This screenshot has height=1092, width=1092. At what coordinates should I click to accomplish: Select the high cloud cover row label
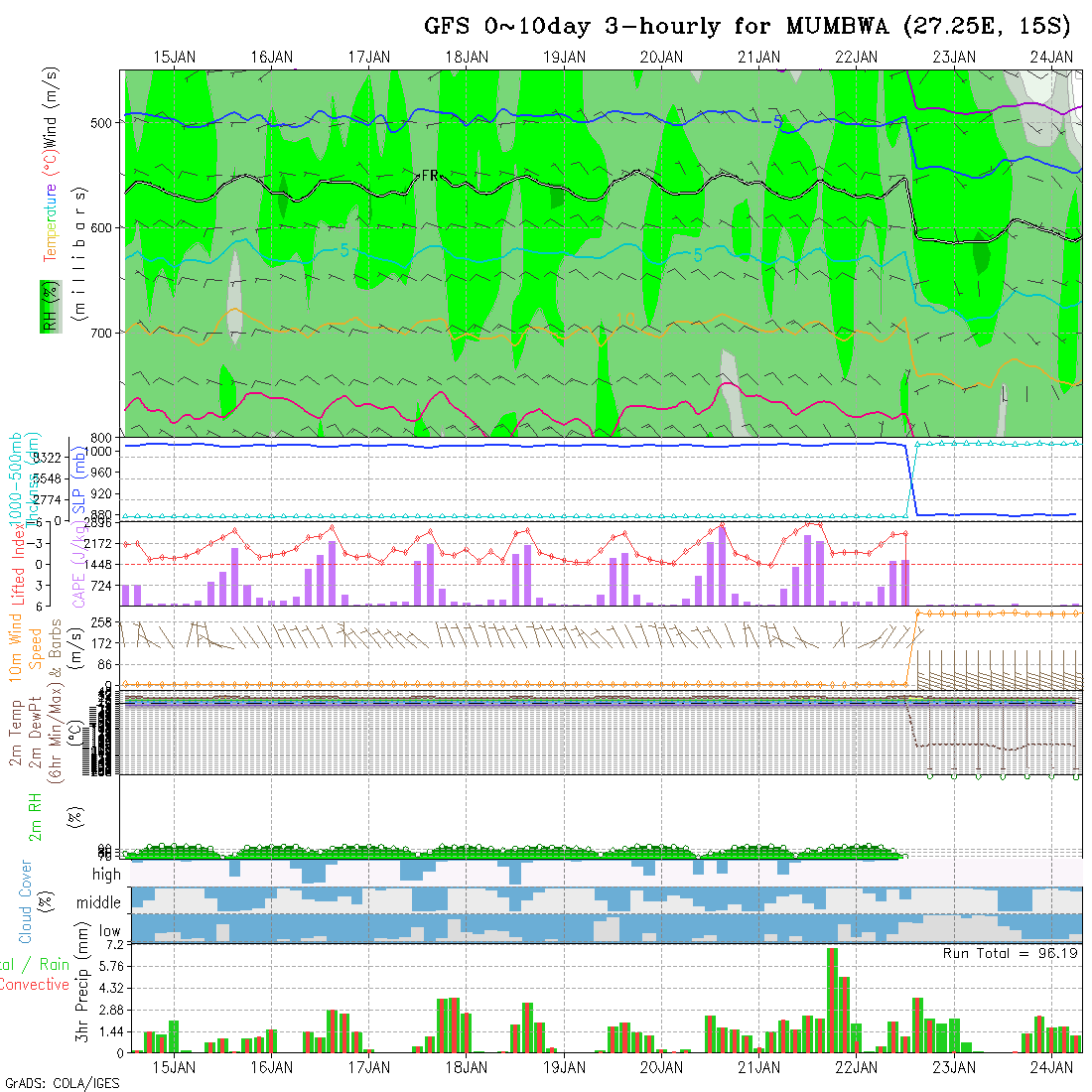[x=106, y=875]
